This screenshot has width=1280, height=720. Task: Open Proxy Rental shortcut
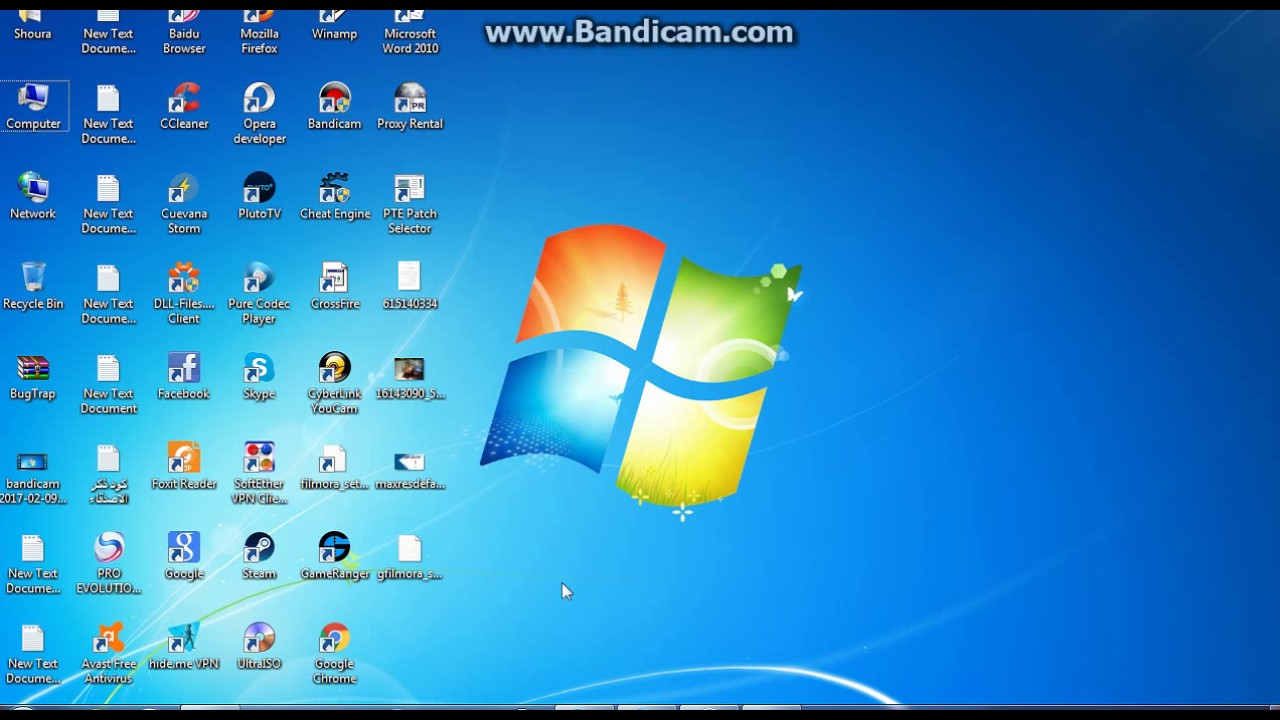[410, 107]
